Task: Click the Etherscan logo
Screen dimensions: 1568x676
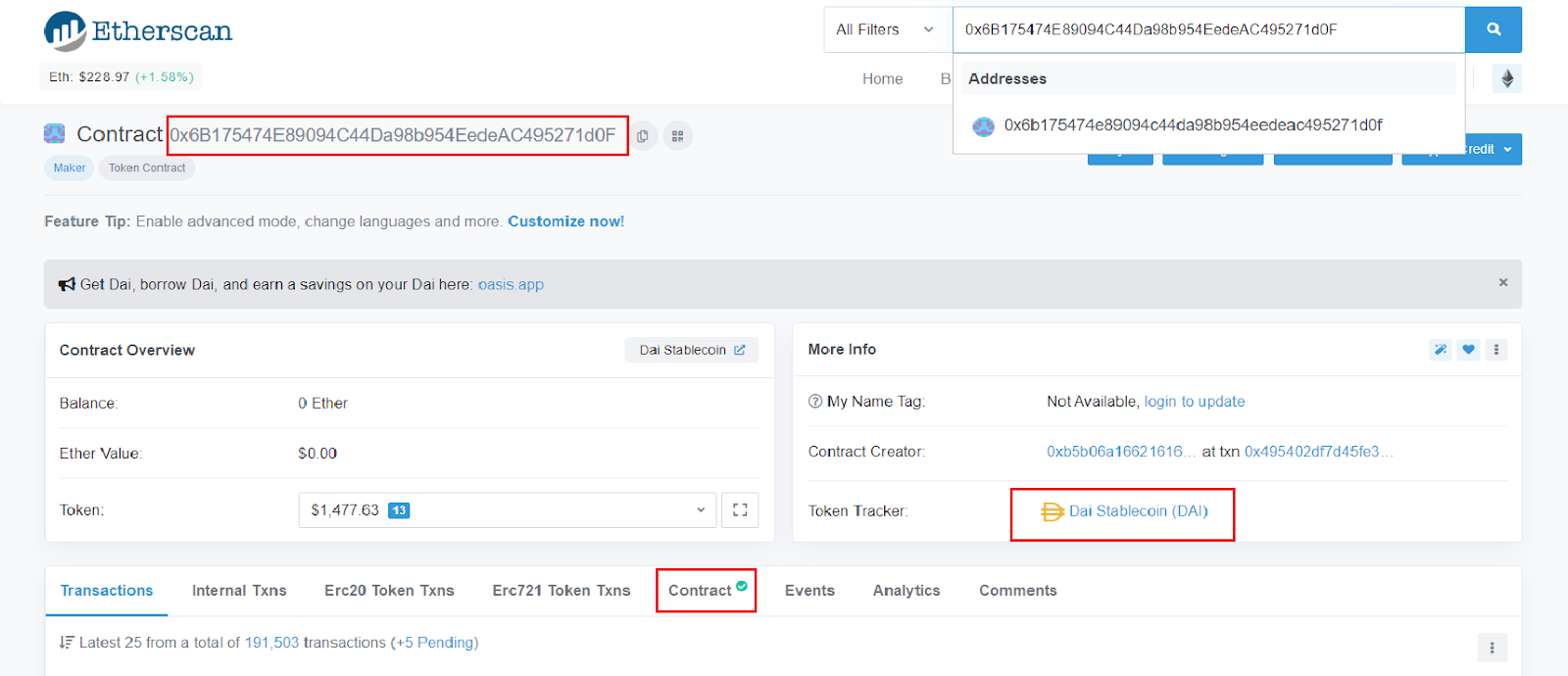Action: 138,31
